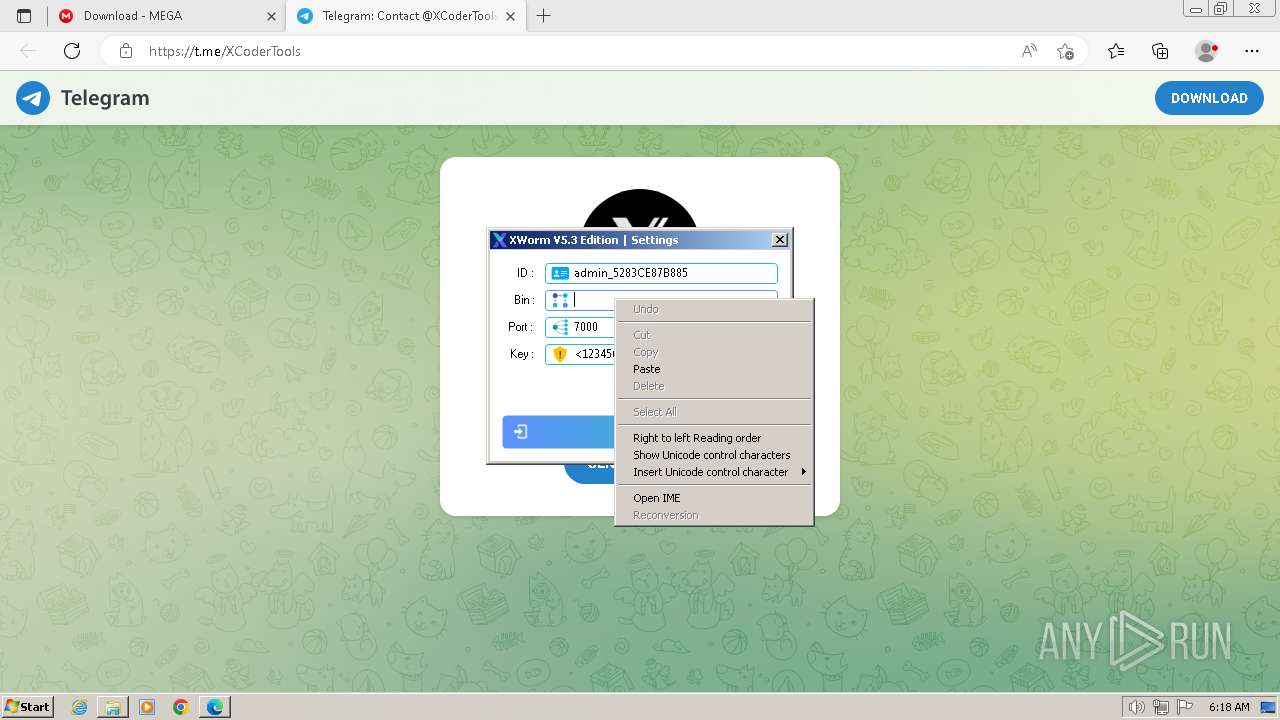Click the Key input field
Viewport: 1280px width, 720px height.
click(x=580, y=354)
